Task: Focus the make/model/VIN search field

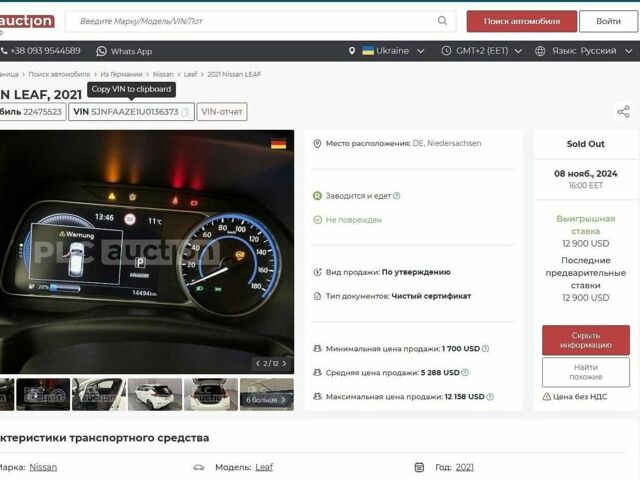Action: tap(260, 21)
